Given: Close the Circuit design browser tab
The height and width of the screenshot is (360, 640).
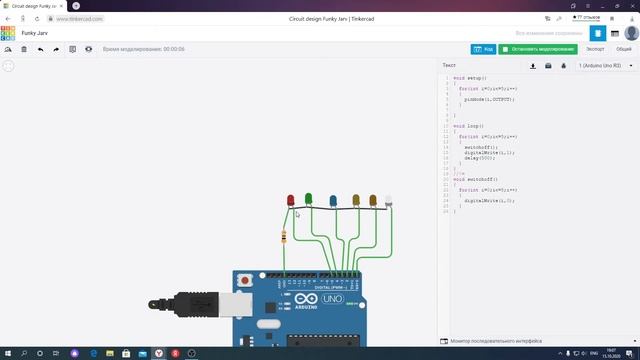Looking at the screenshot, I should pyautogui.click(x=61, y=6).
